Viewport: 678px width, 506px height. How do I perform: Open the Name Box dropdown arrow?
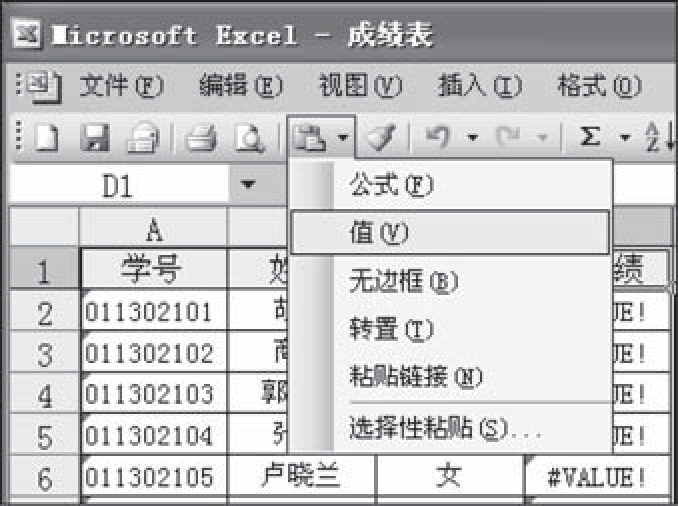(x=247, y=185)
